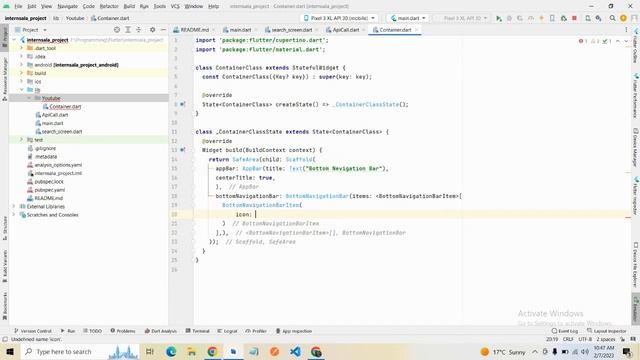Open the File menu
Image resolution: width=640 pixels, height=360 pixels.
point(18,6)
